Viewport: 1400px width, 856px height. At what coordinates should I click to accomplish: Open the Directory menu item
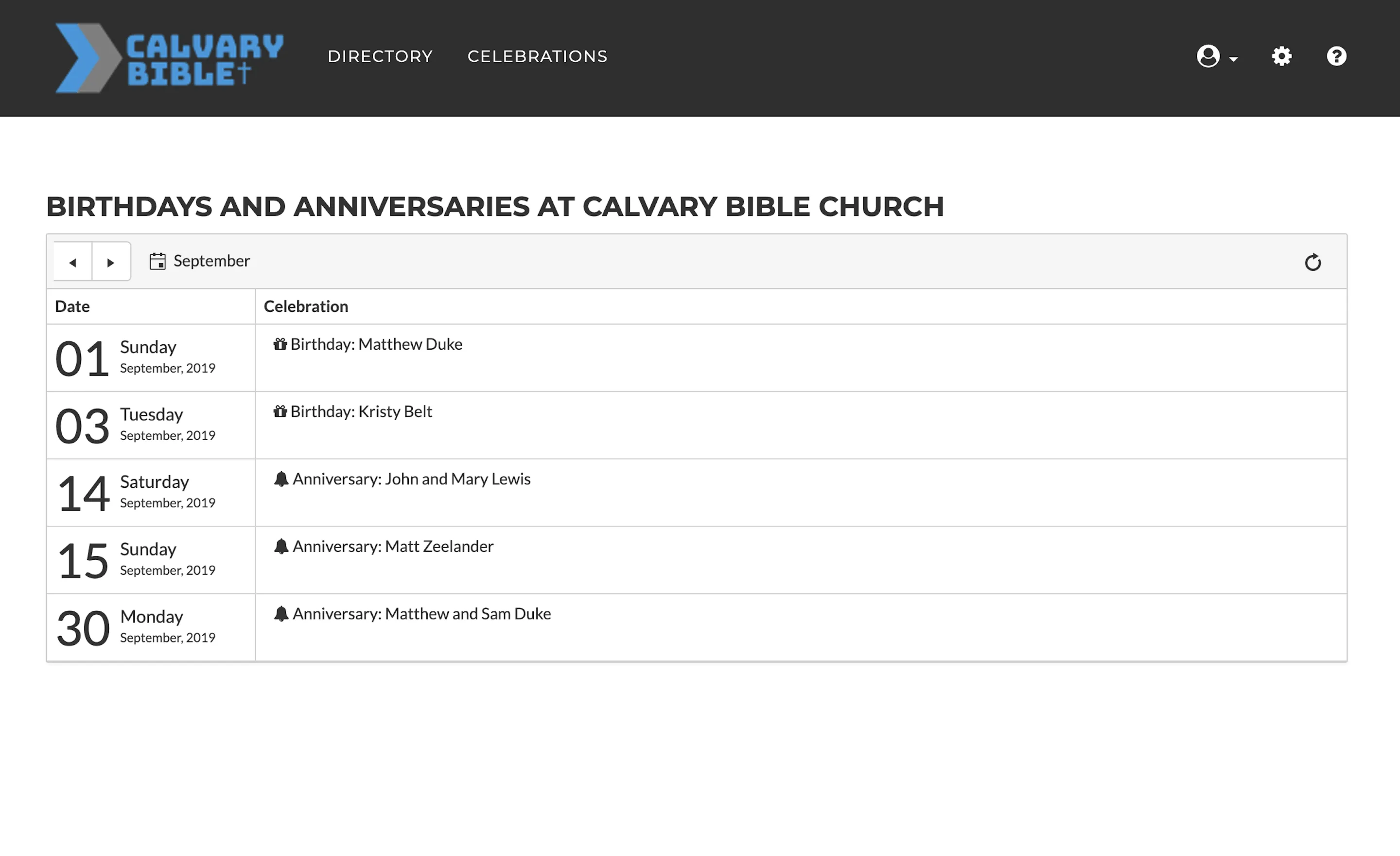(380, 56)
